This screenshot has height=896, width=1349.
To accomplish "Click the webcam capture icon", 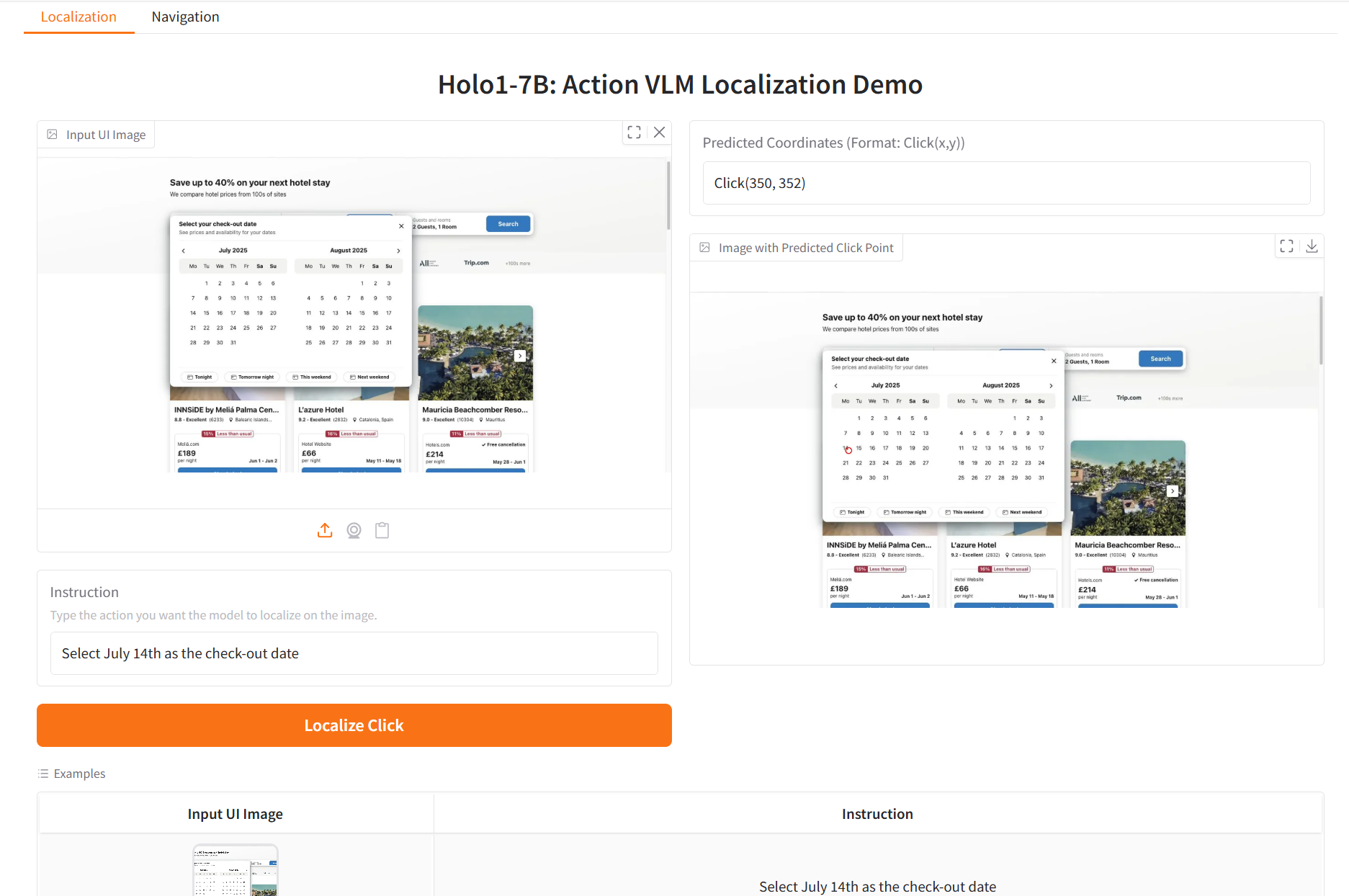I will click(x=354, y=531).
